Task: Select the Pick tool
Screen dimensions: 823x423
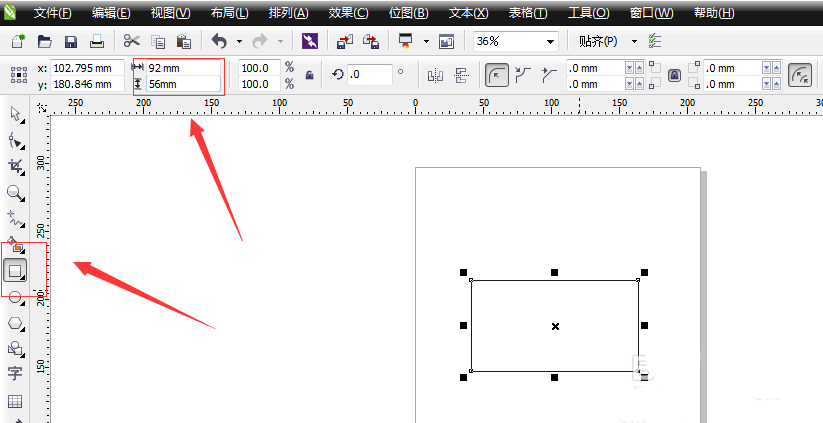Action: pyautogui.click(x=16, y=114)
